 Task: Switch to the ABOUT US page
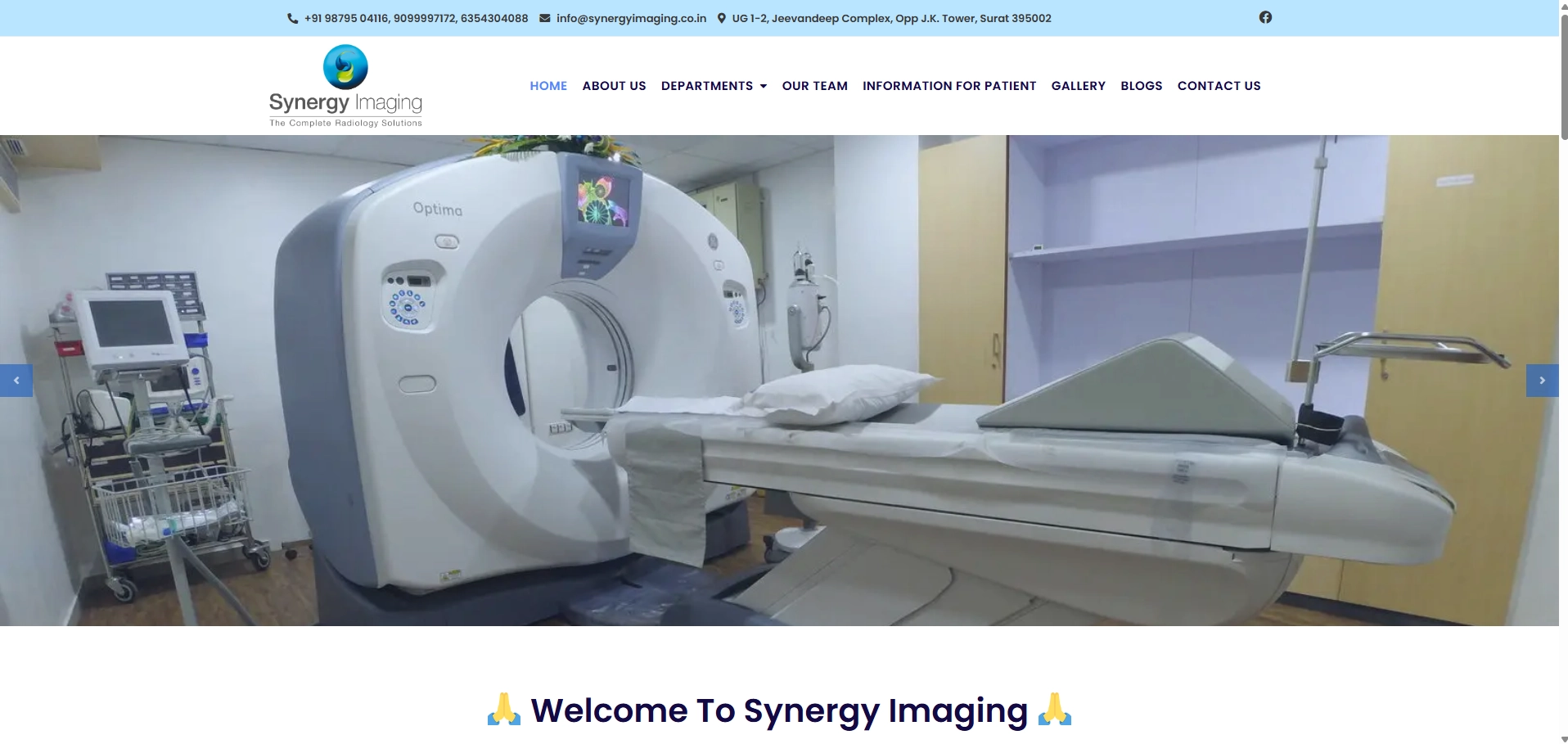click(614, 85)
